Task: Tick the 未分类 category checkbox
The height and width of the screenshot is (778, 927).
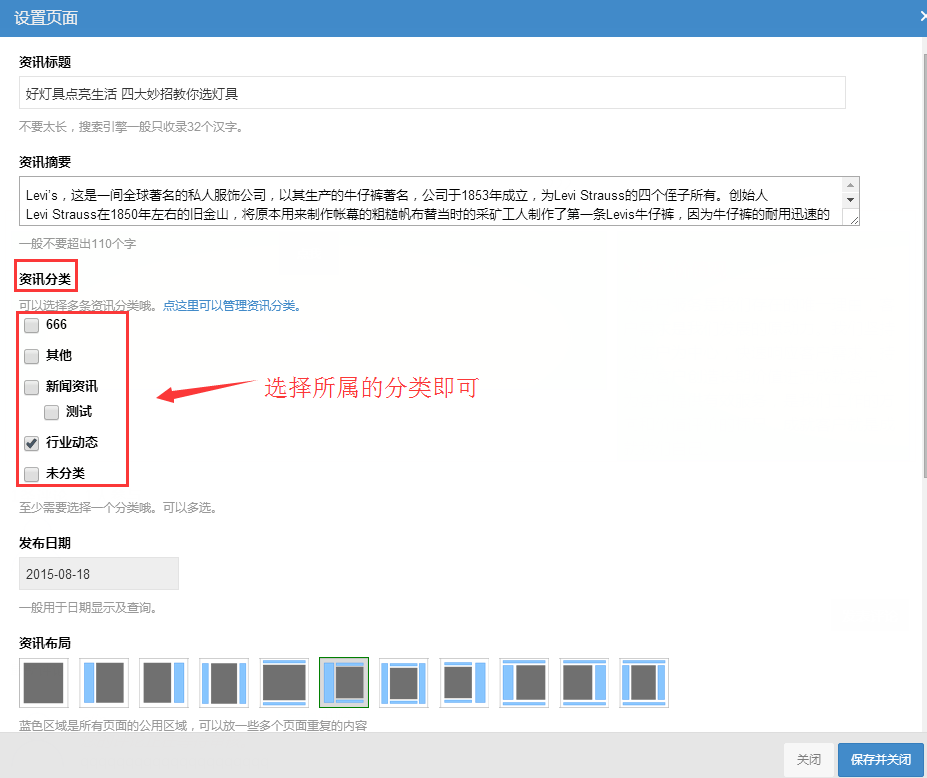Action: tap(31, 474)
